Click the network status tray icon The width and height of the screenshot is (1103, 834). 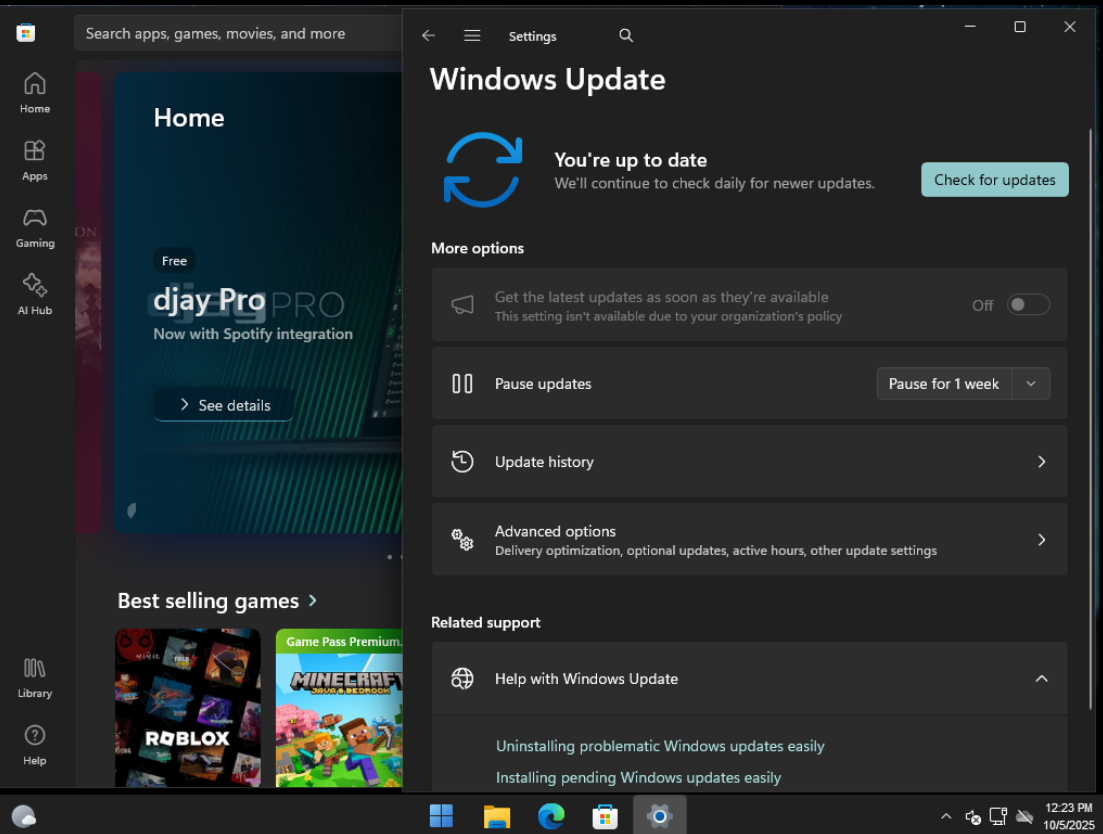(x=998, y=816)
